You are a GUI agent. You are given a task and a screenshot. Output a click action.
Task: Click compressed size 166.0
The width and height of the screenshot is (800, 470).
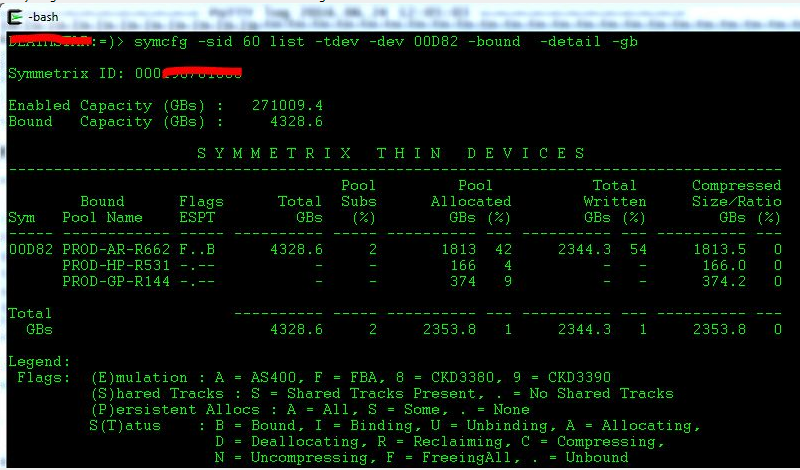[x=724, y=265]
